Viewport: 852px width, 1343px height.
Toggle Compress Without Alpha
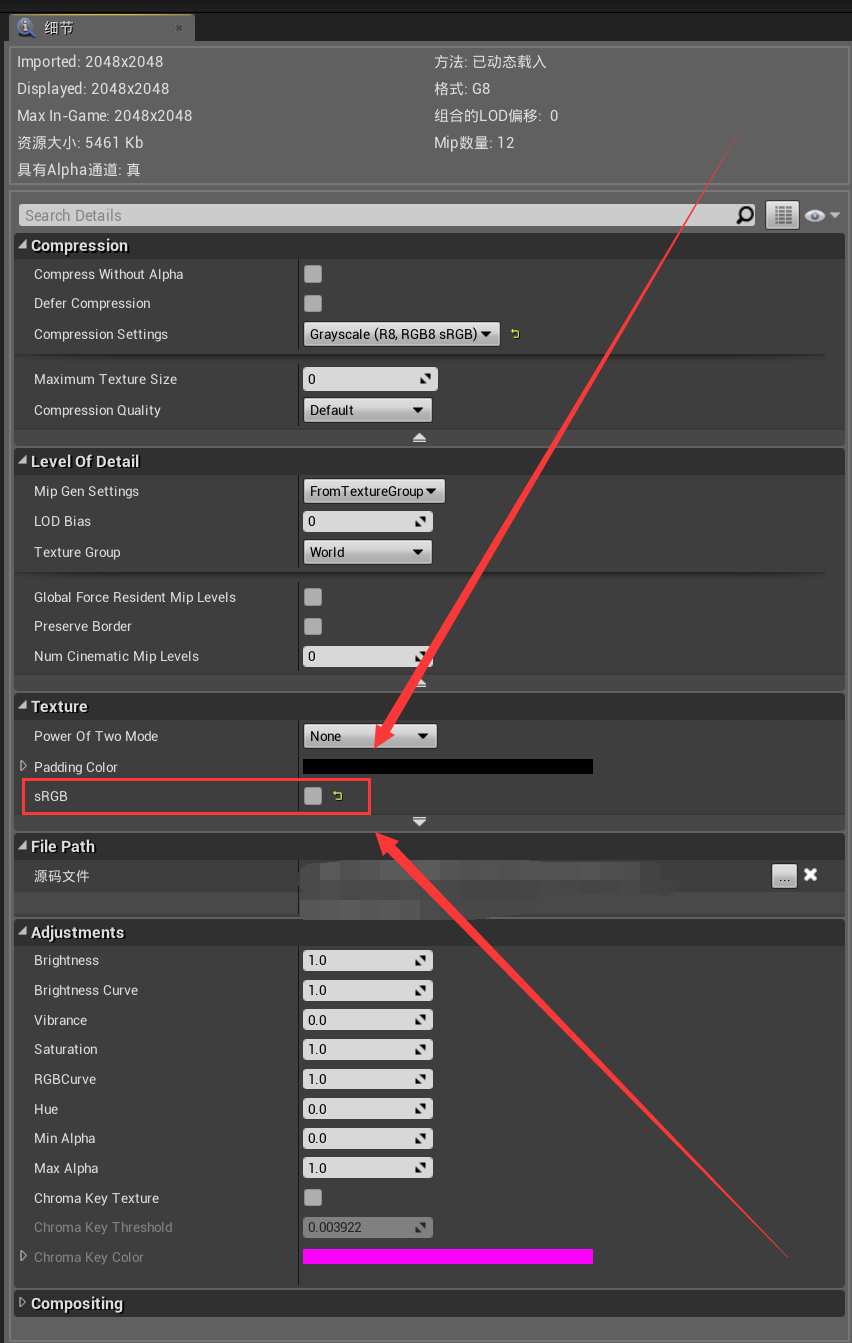pos(313,273)
